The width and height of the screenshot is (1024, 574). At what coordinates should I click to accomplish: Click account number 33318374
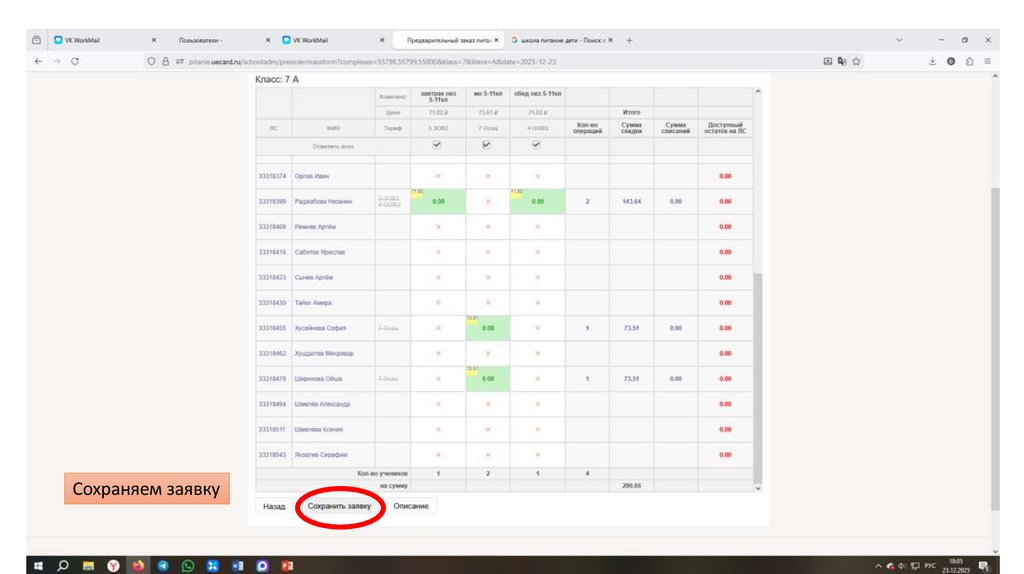tap(272, 176)
